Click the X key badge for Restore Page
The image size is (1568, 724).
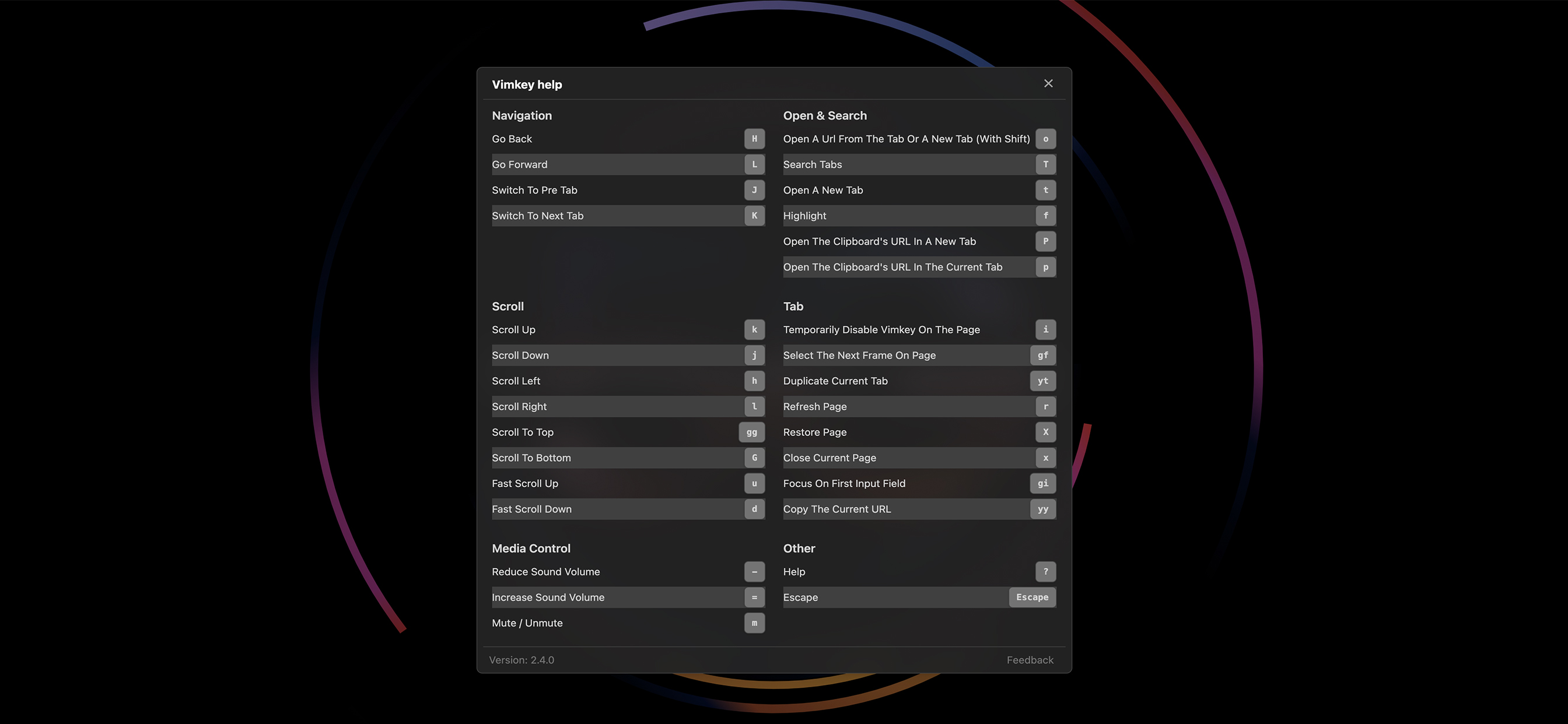tap(1046, 431)
